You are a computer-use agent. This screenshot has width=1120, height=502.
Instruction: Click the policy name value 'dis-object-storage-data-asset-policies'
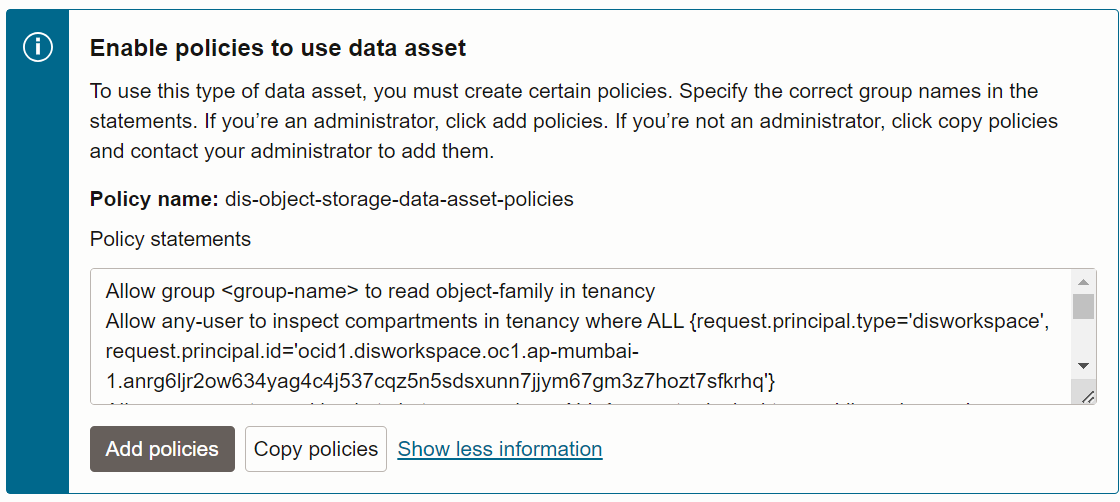399,199
